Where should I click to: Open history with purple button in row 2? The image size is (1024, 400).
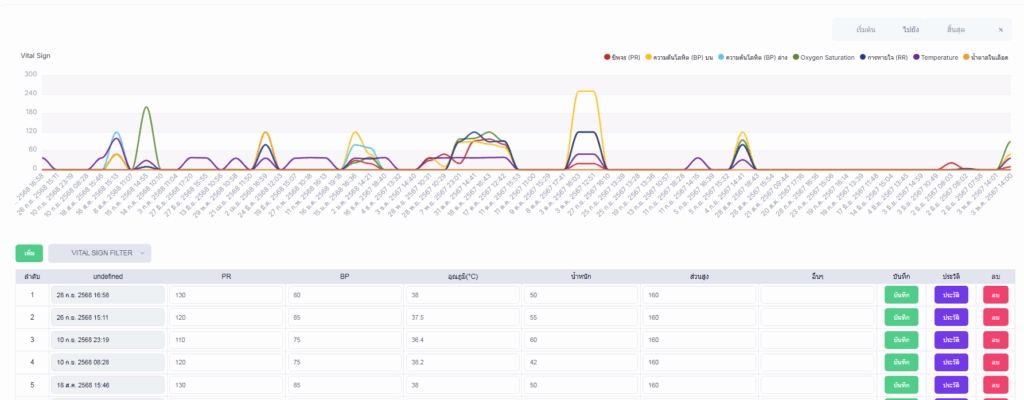point(950,317)
